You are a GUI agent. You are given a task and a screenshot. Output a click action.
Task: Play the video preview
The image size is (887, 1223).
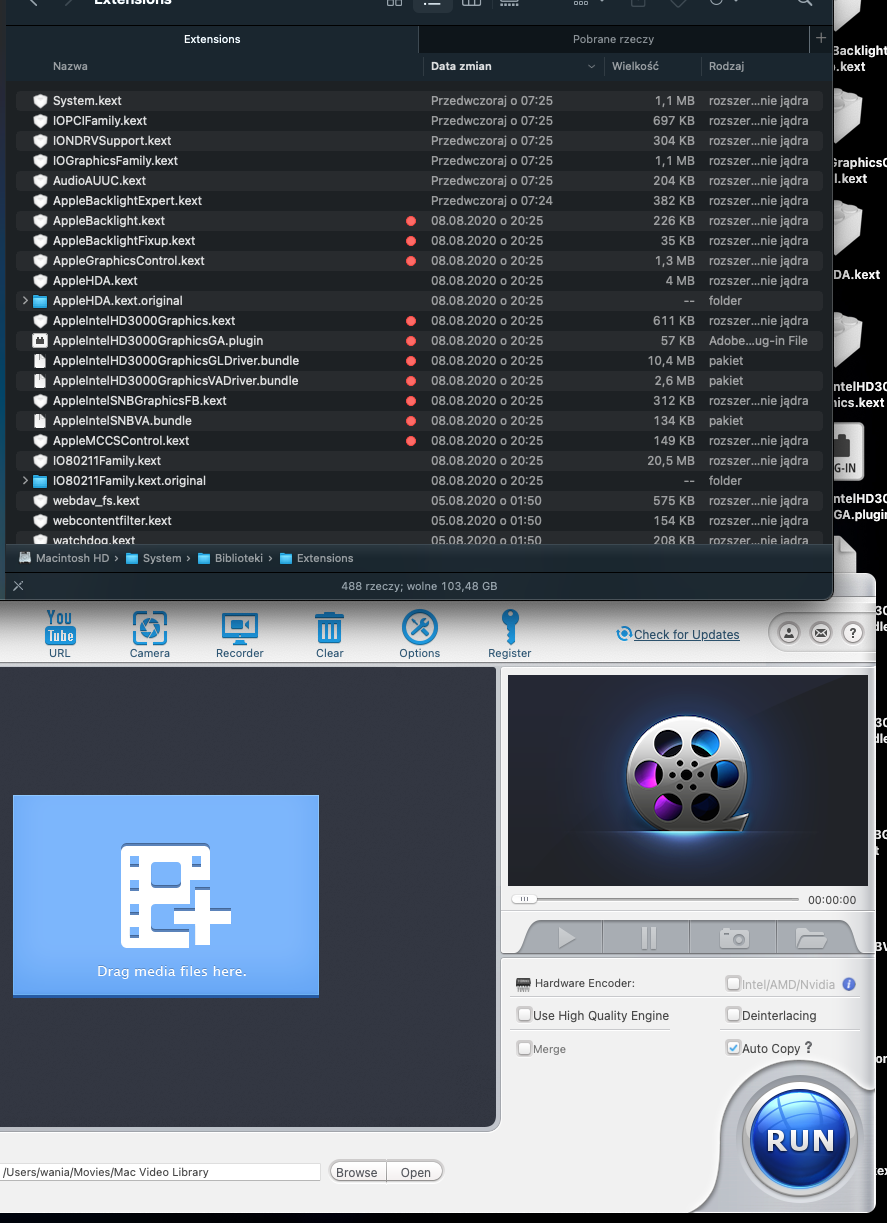click(x=566, y=938)
